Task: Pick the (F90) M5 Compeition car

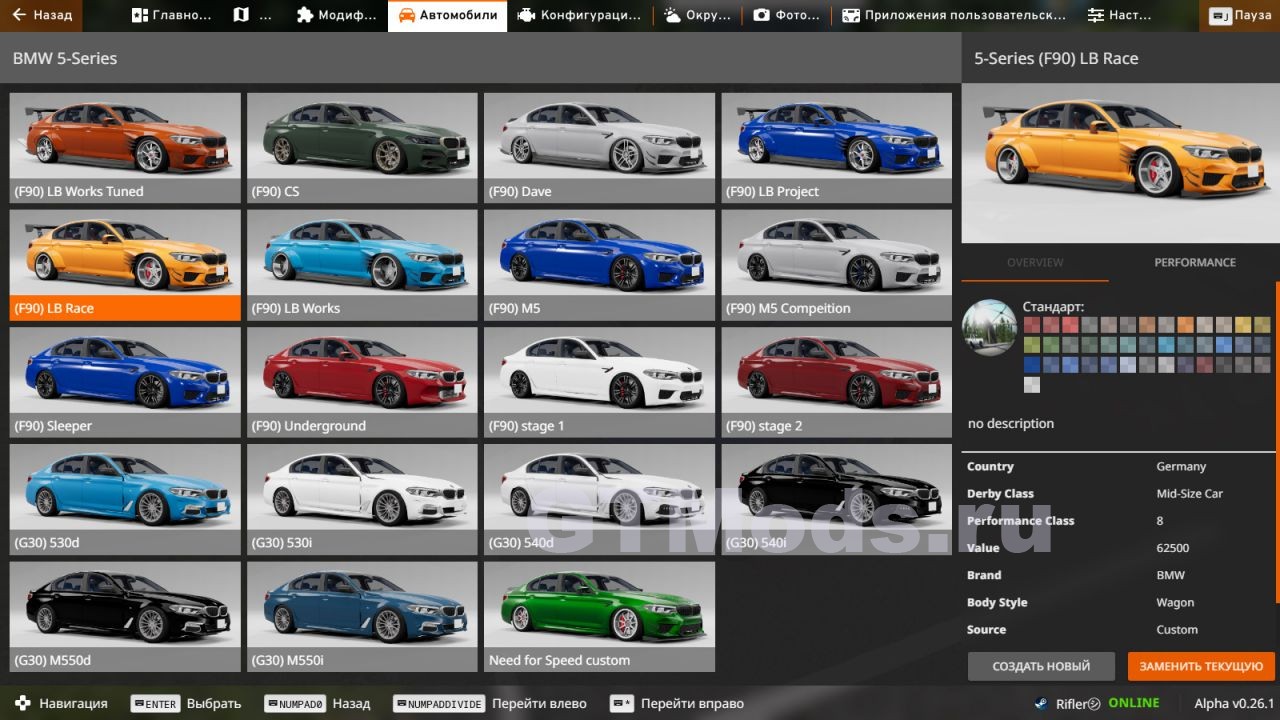Action: [836, 265]
